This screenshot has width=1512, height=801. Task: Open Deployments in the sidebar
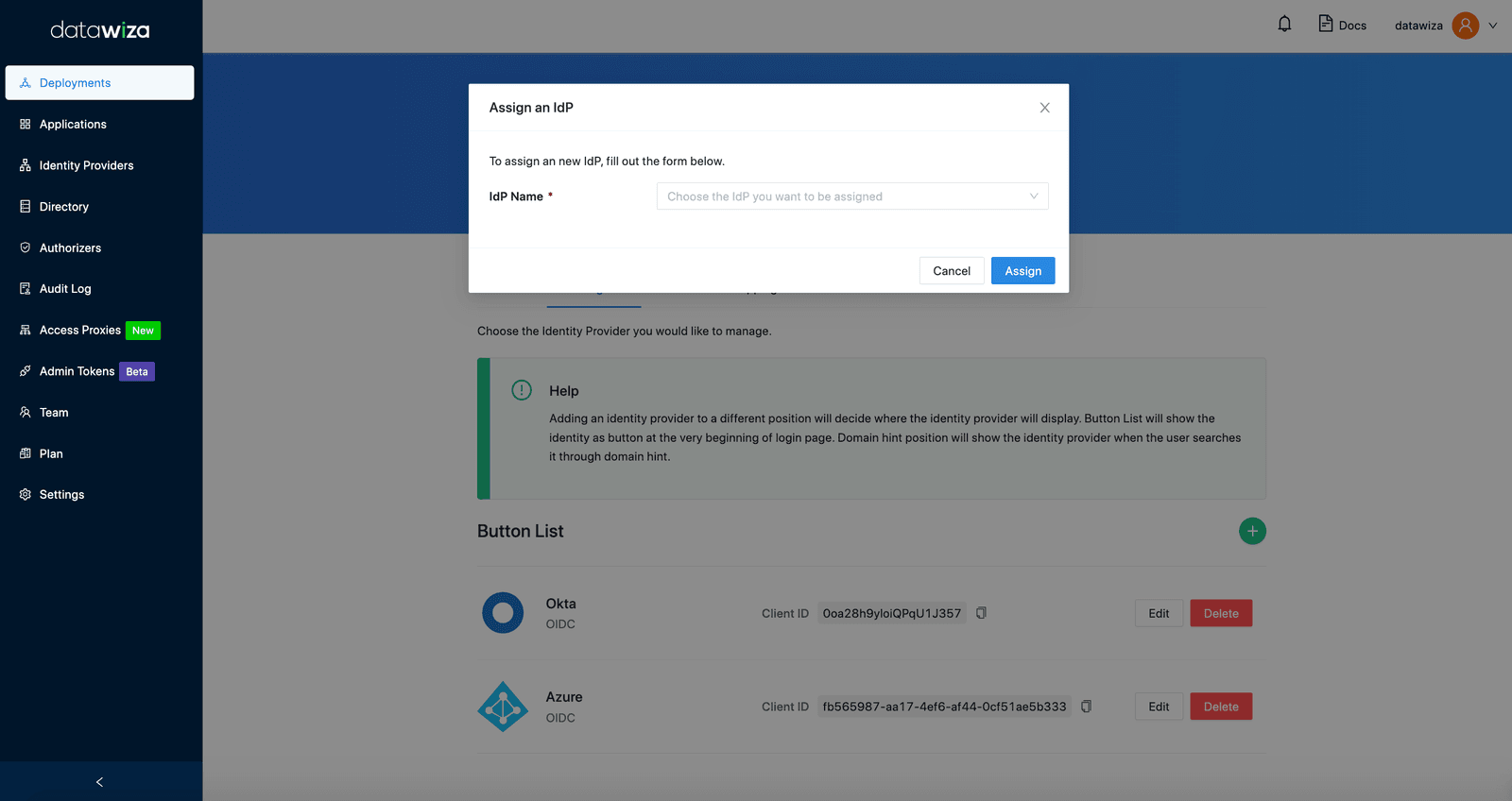[x=99, y=82]
